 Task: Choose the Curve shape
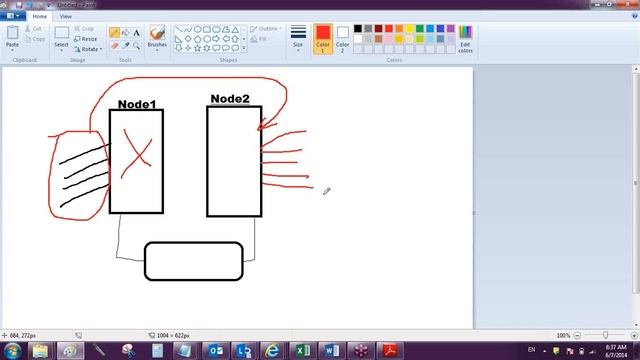188,29
